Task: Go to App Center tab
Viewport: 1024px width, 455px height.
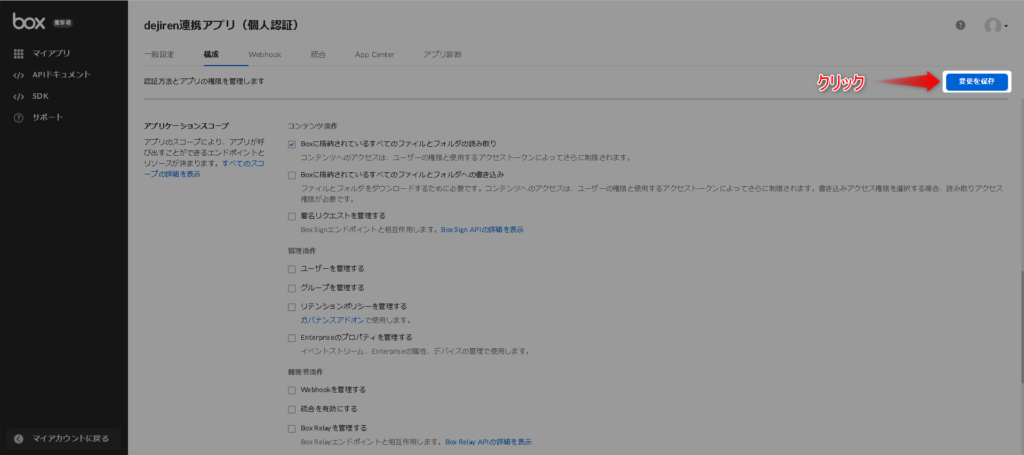Action: tap(374, 55)
